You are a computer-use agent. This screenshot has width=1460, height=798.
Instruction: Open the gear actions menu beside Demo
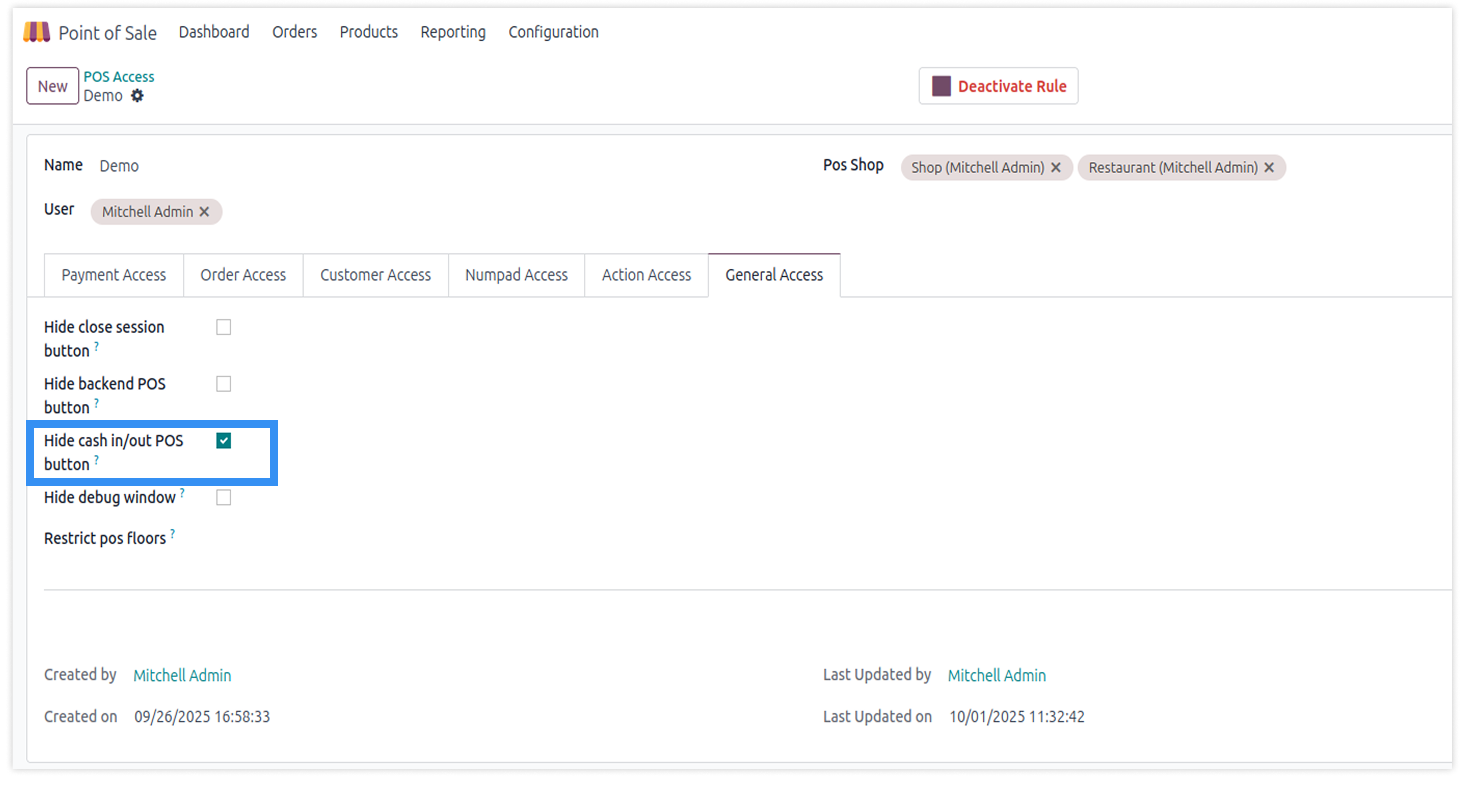click(x=137, y=96)
